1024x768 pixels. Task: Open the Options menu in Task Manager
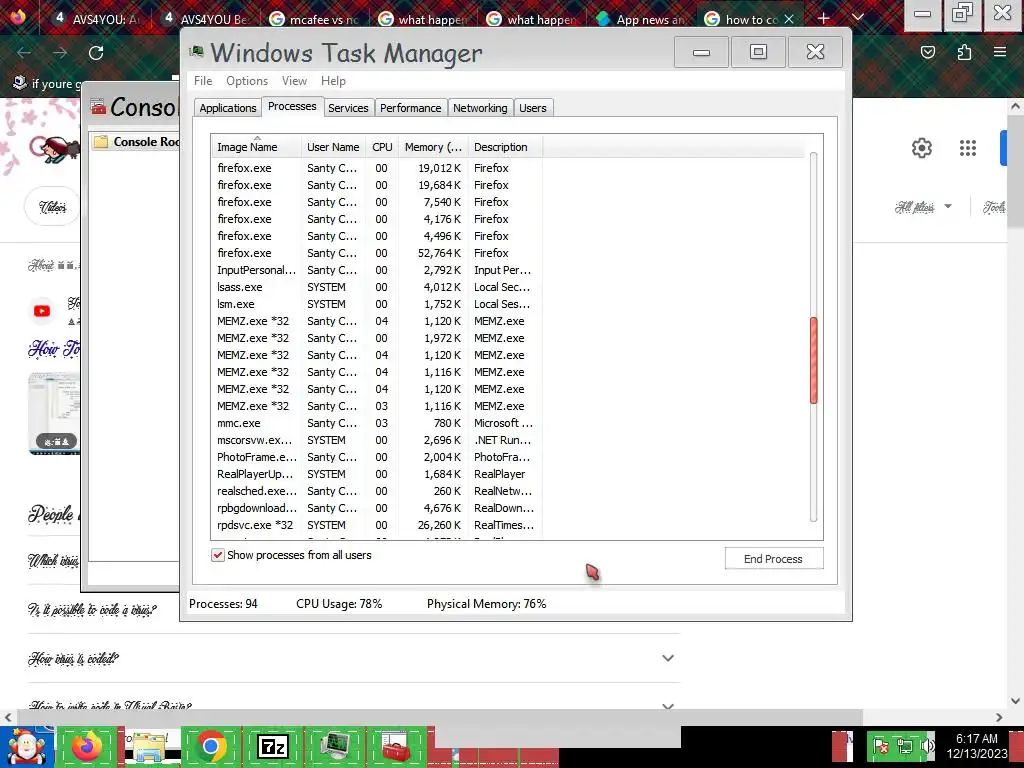(x=247, y=81)
